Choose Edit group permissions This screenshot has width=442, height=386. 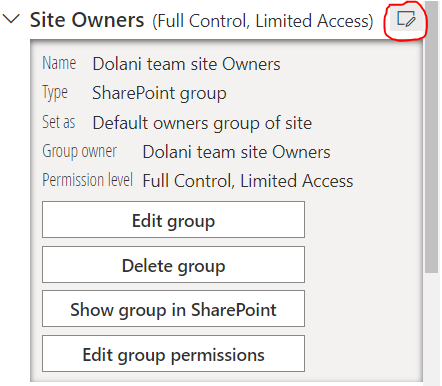coord(173,354)
